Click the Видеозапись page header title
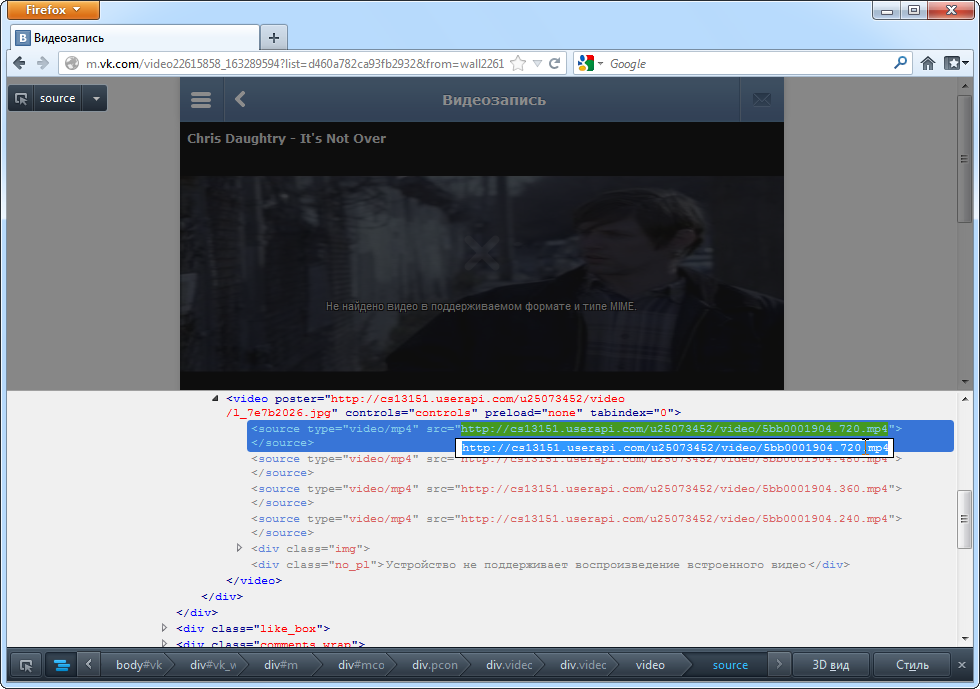Image resolution: width=980 pixels, height=689 pixels. click(x=494, y=100)
